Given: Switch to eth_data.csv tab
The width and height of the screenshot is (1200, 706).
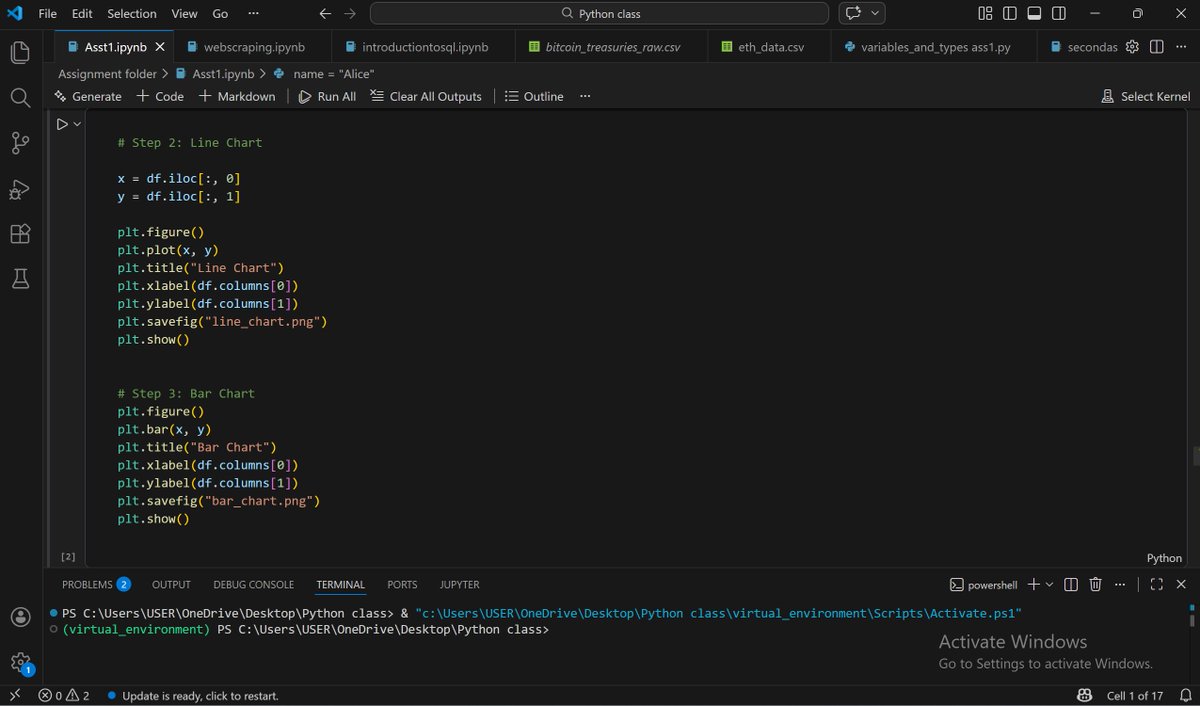Looking at the screenshot, I should (770, 47).
